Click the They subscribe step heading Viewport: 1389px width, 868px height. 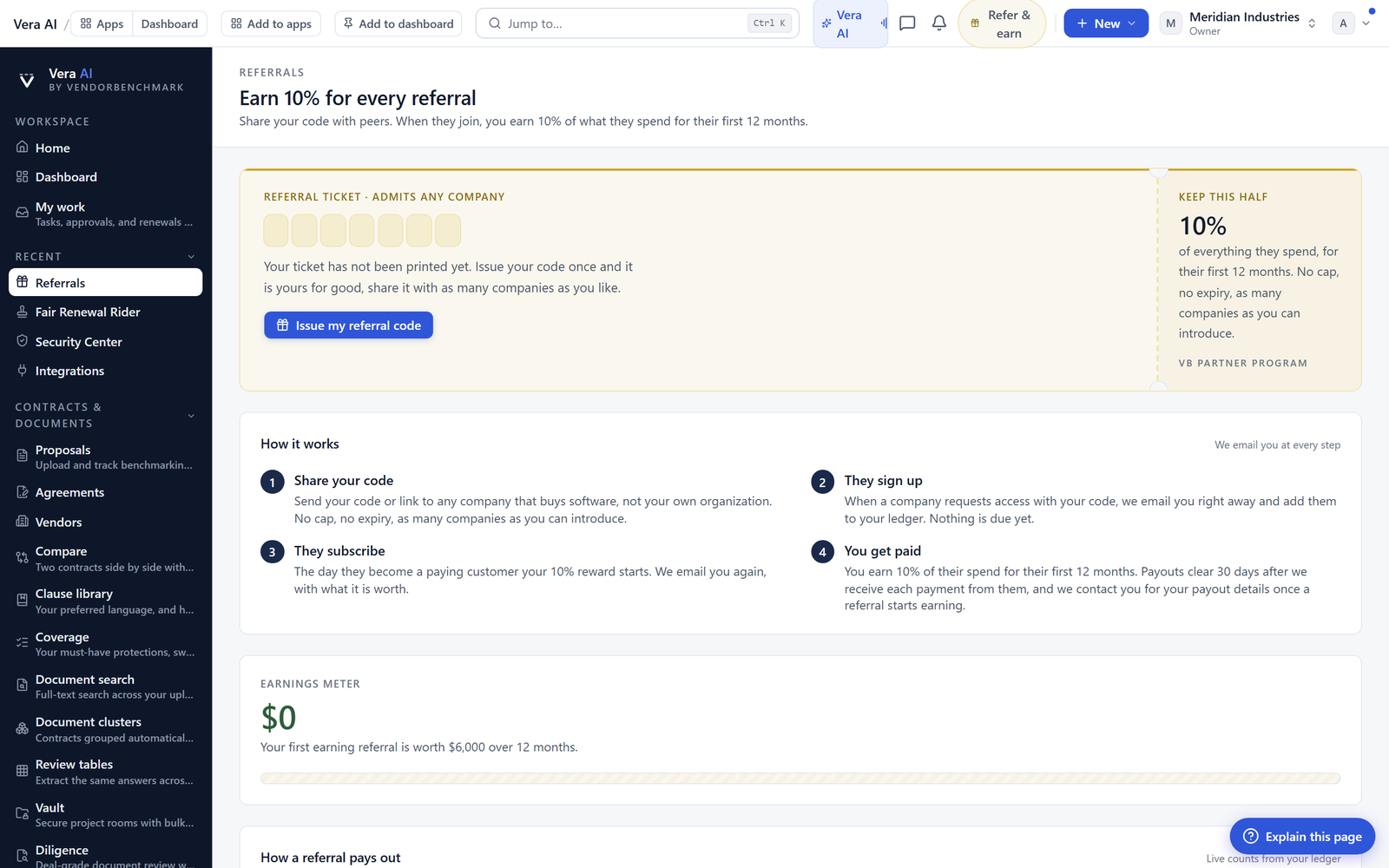coord(339,550)
